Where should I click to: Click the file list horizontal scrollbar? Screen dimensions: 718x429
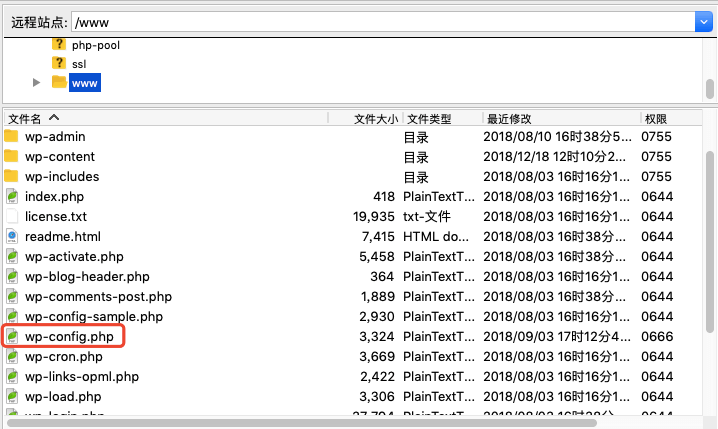[x=302, y=423]
